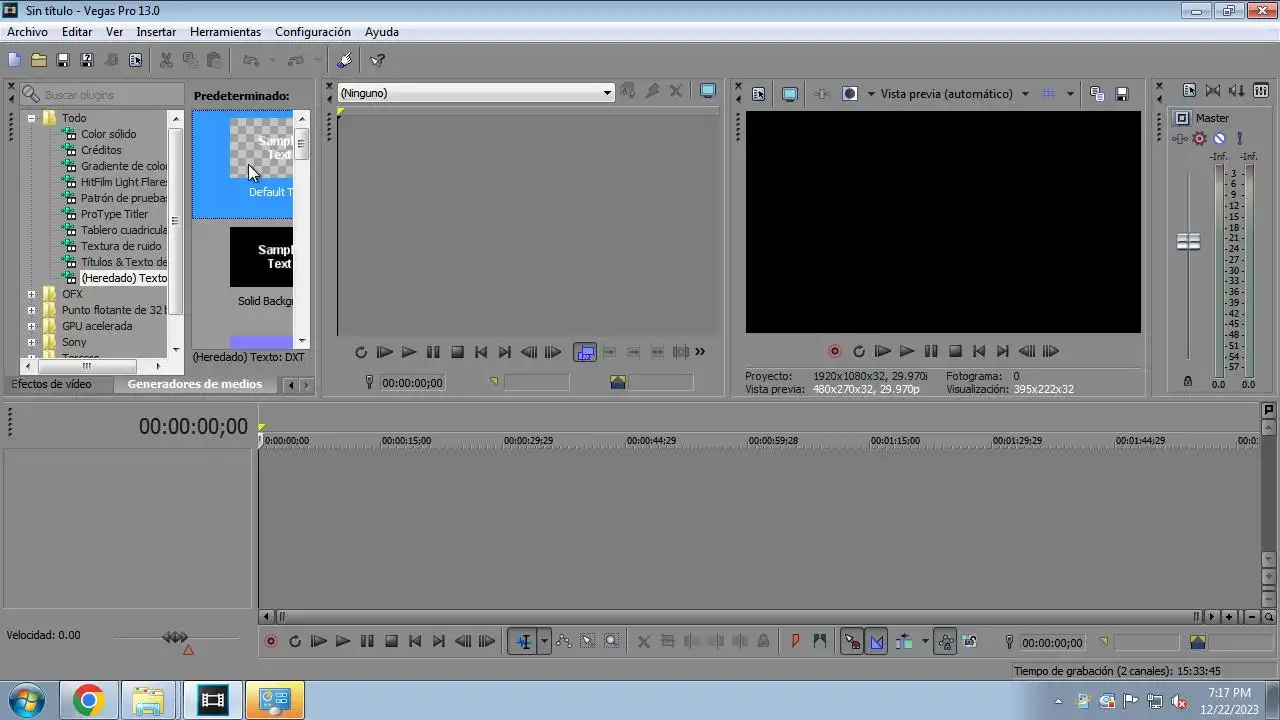Open Master automation settings gear icon
This screenshot has height=720, width=1280.
1199,139
